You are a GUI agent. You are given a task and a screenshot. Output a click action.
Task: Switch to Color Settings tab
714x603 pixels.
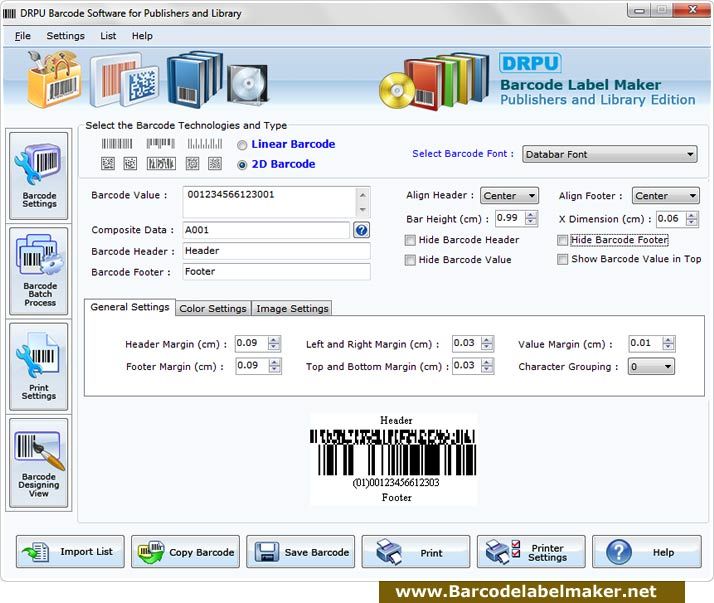click(x=213, y=309)
